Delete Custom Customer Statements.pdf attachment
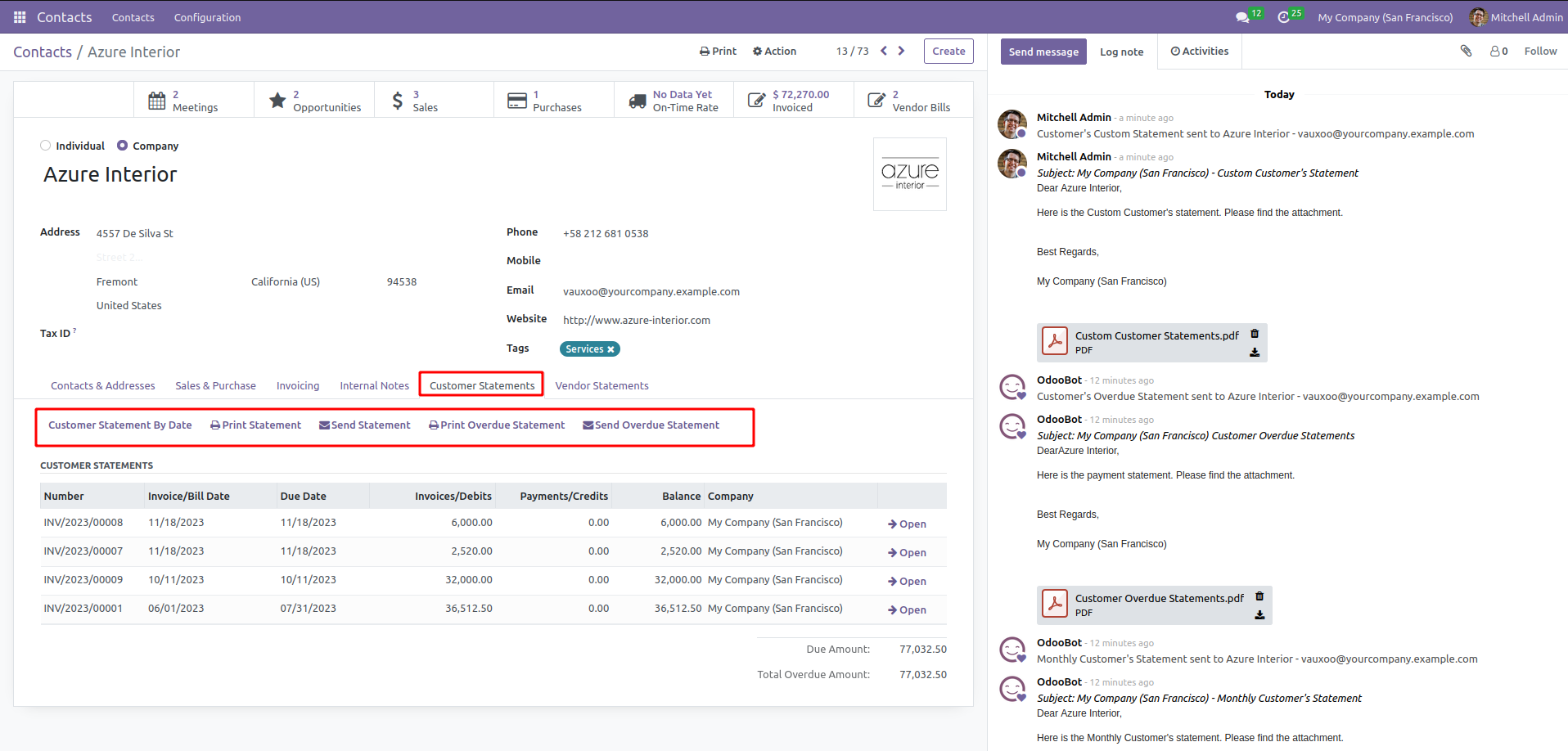Image resolution: width=1568 pixels, height=751 pixels. (1255, 334)
